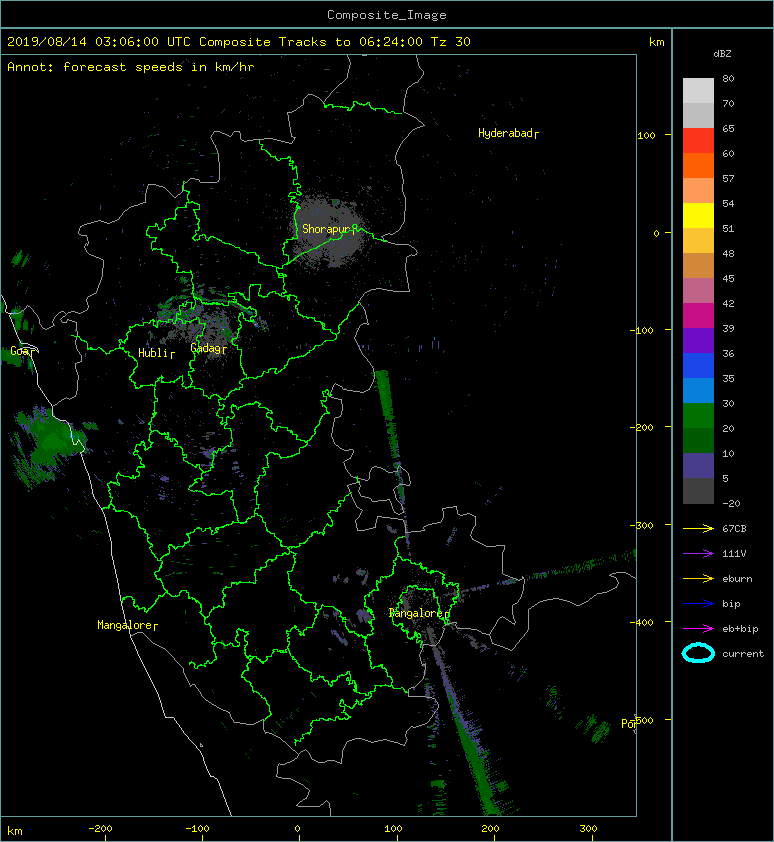The image size is (774, 842).
Task: Click the km unit label at bottom left
Action: pyautogui.click(x=15, y=831)
